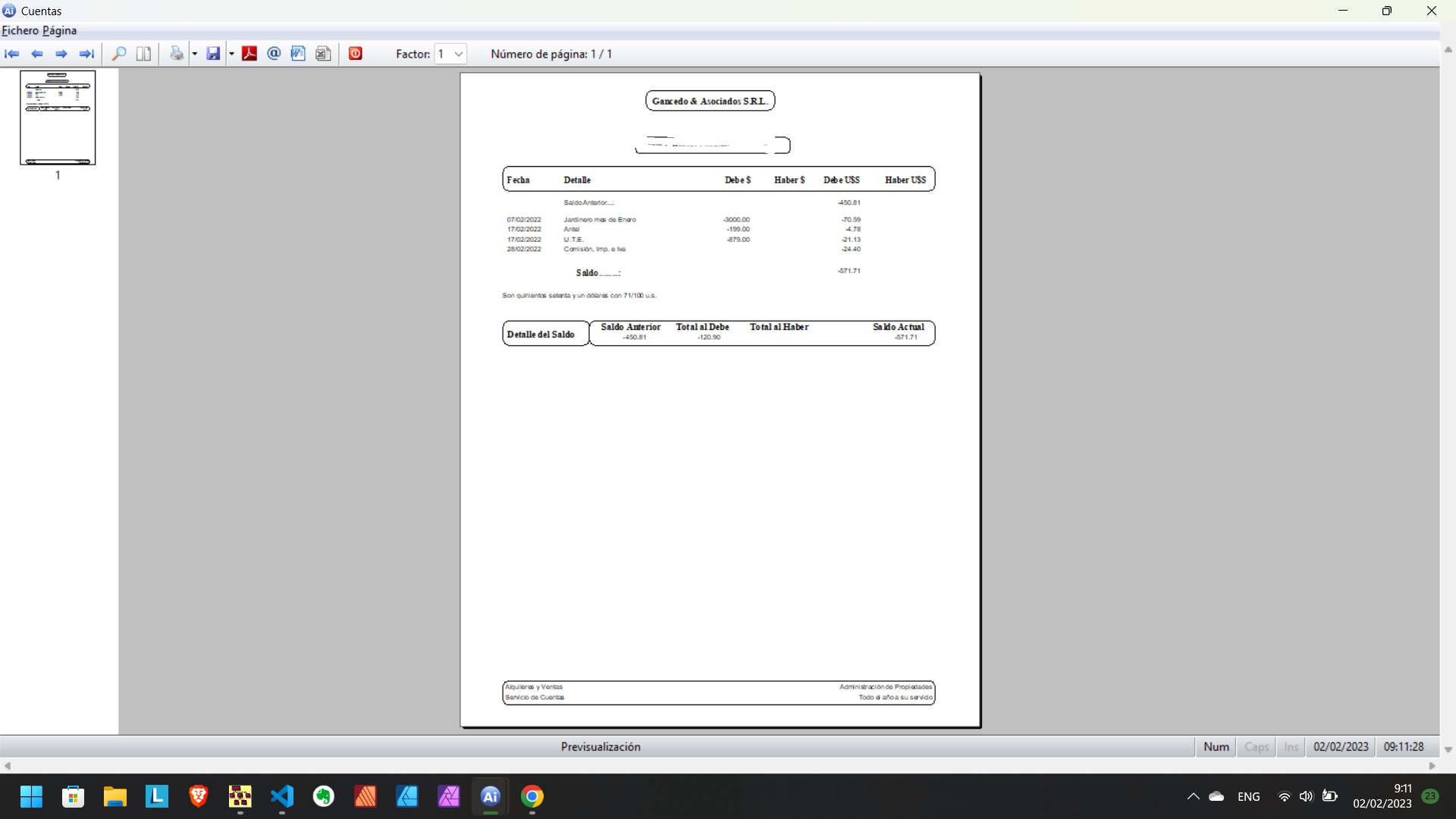Click the red close preview icon

click(x=355, y=54)
